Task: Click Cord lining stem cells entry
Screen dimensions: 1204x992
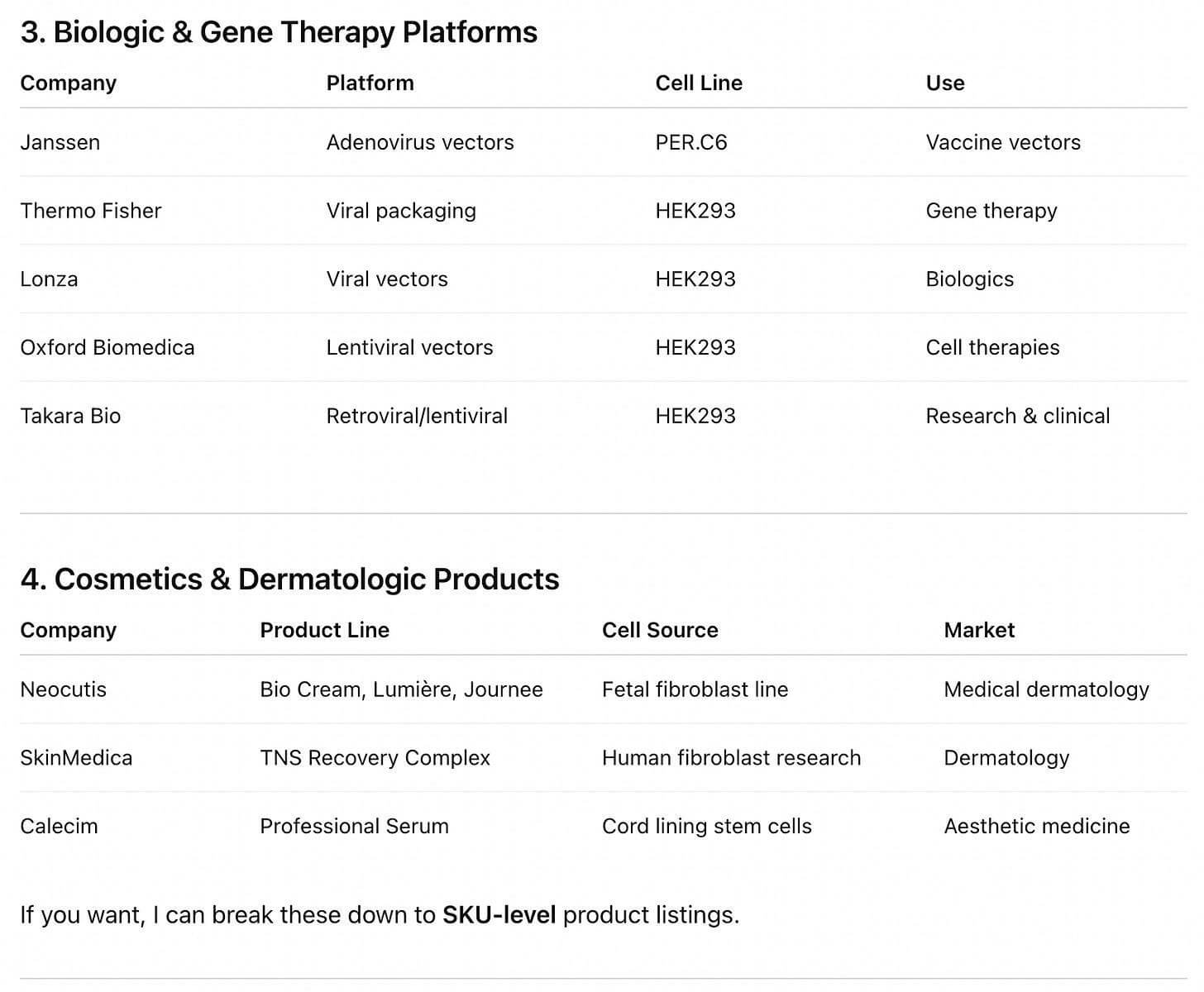Action: [x=707, y=826]
